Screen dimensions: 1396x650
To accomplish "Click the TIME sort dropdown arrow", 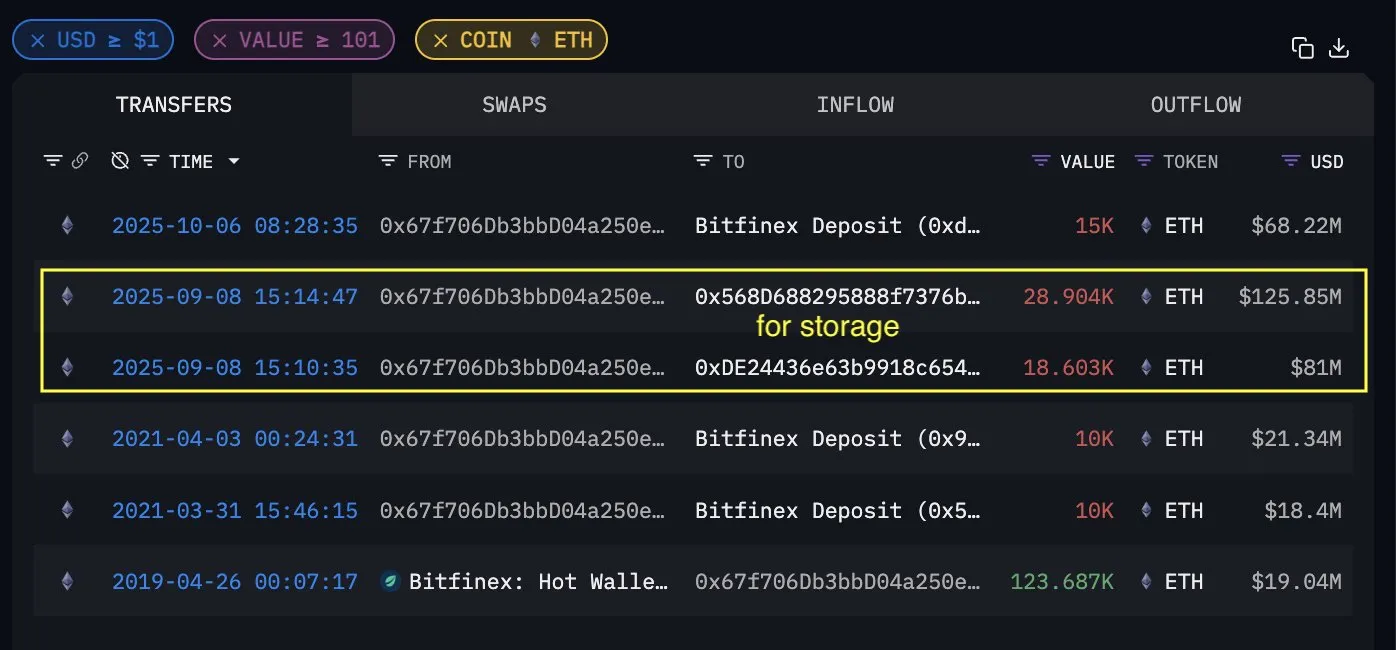I will tap(234, 161).
